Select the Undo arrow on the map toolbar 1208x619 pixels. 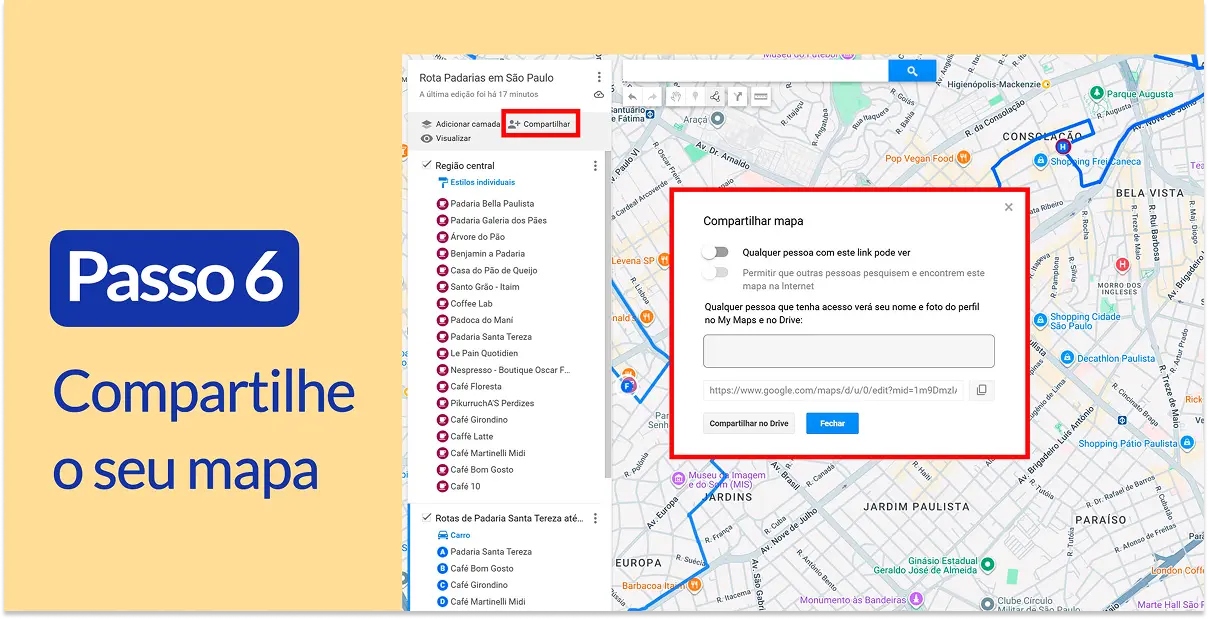pos(632,96)
